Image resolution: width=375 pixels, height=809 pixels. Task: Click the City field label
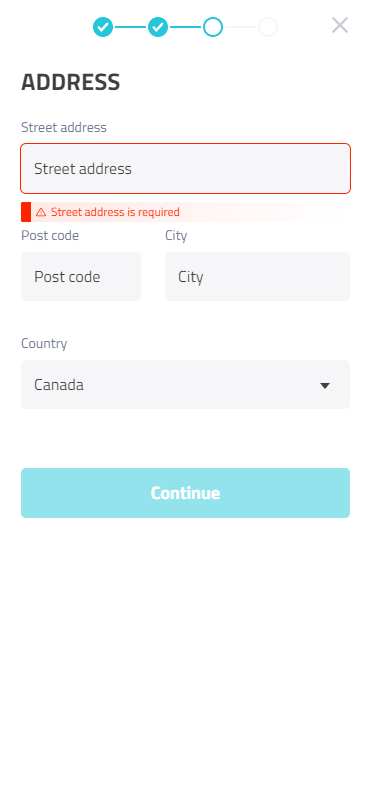[x=176, y=236]
